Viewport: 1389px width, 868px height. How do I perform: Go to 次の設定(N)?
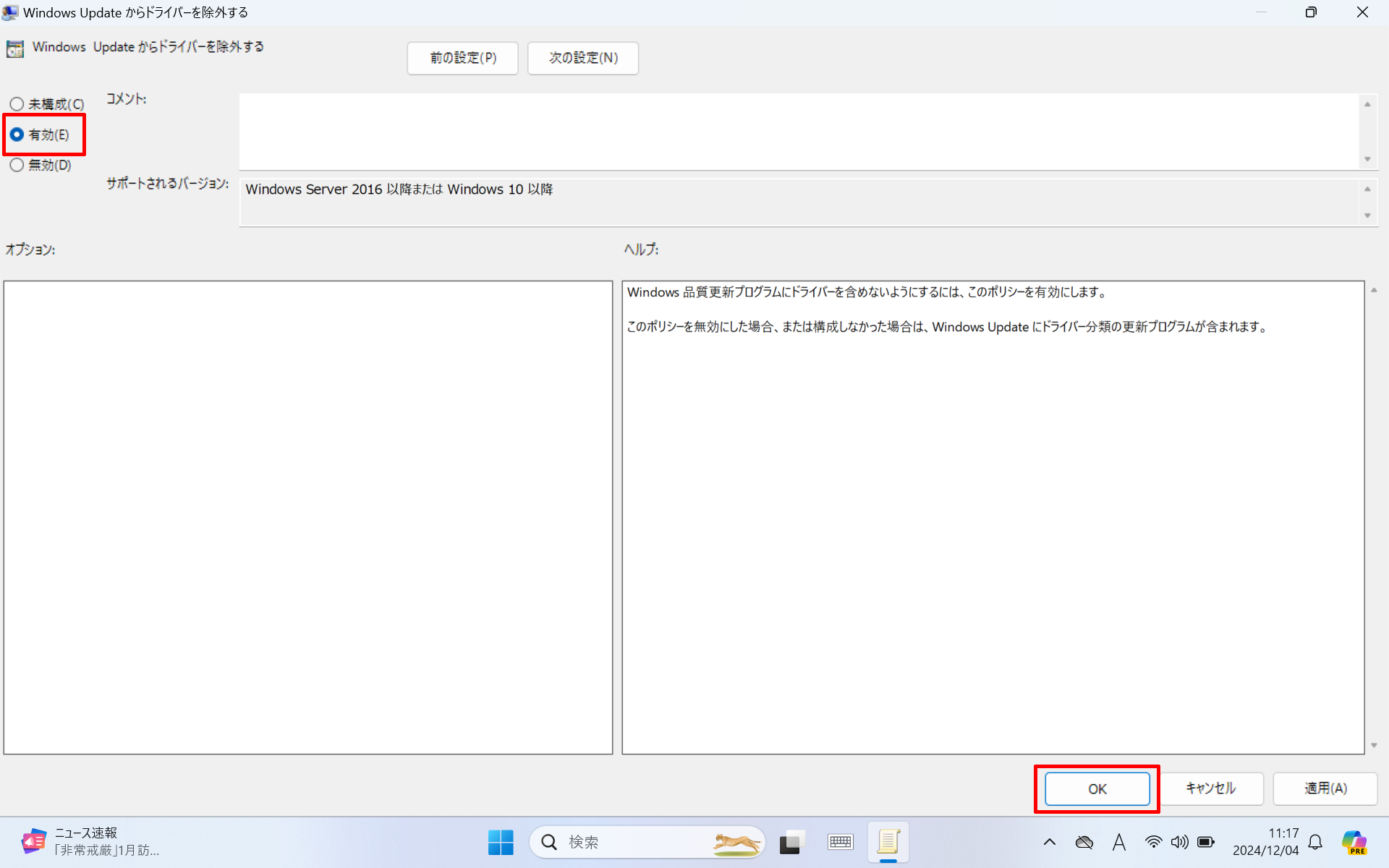pos(583,58)
